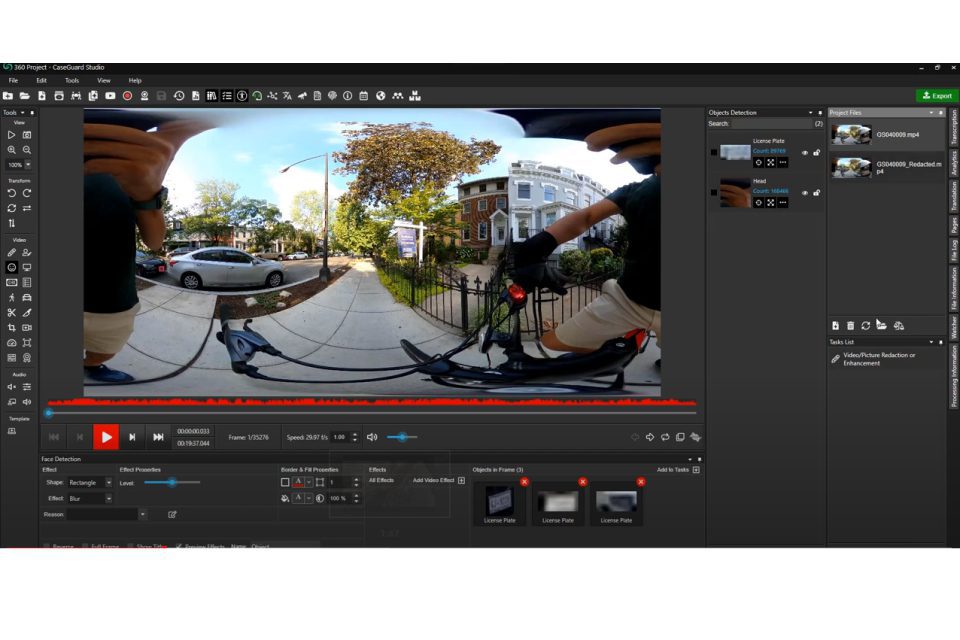Adjust the player volume slider
The image size is (960, 640).
[x=402, y=437]
